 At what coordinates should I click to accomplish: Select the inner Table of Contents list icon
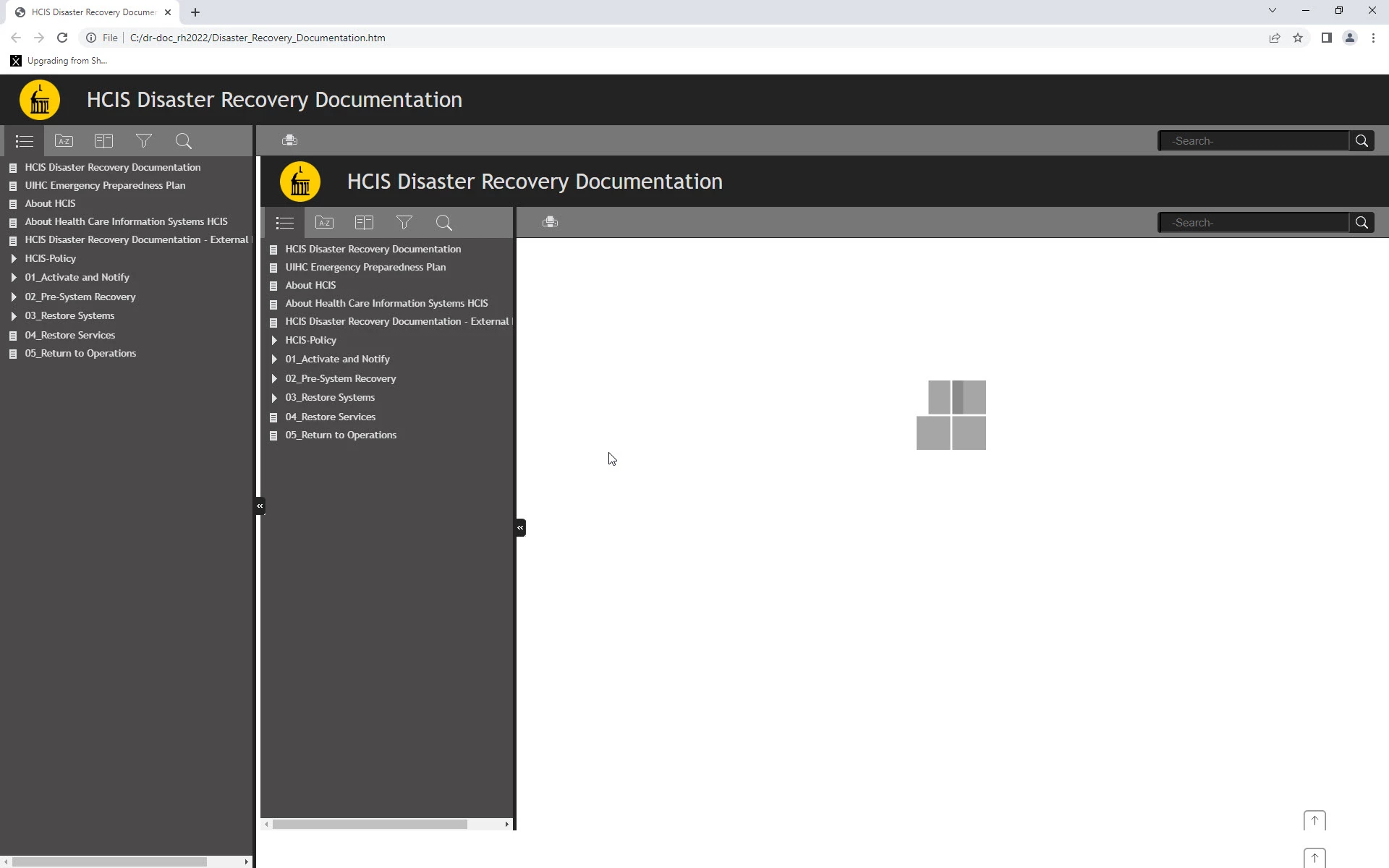(x=284, y=223)
